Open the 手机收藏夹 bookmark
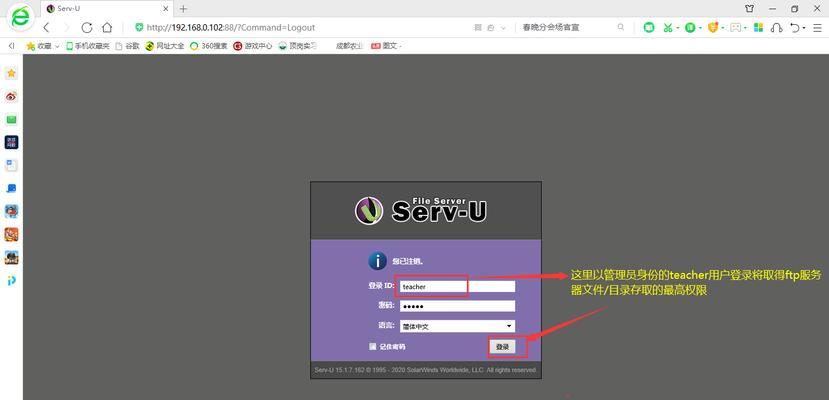Image resolution: width=829 pixels, height=400 pixels. [88, 46]
